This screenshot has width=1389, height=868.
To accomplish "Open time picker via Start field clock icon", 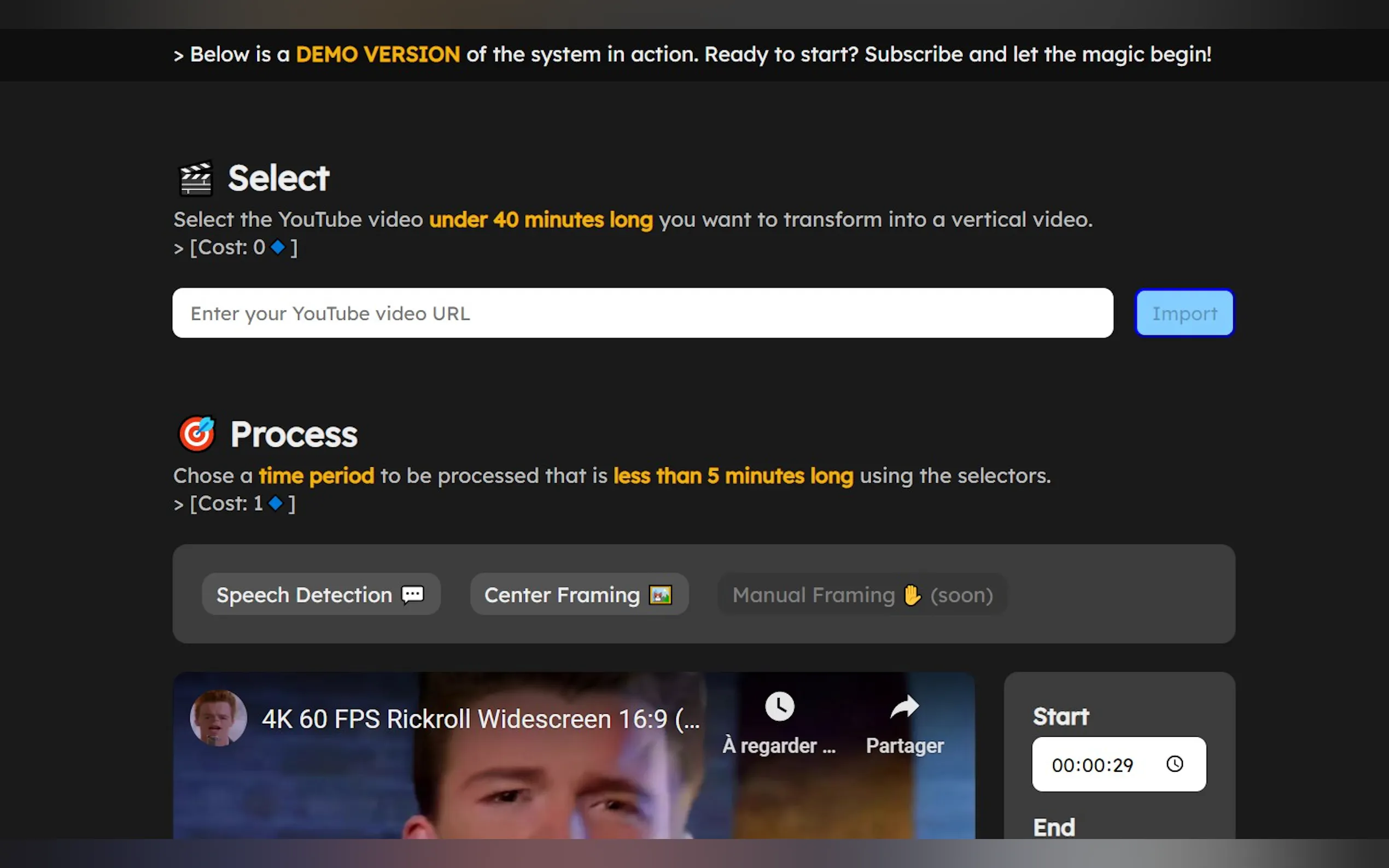I will tap(1174, 764).
